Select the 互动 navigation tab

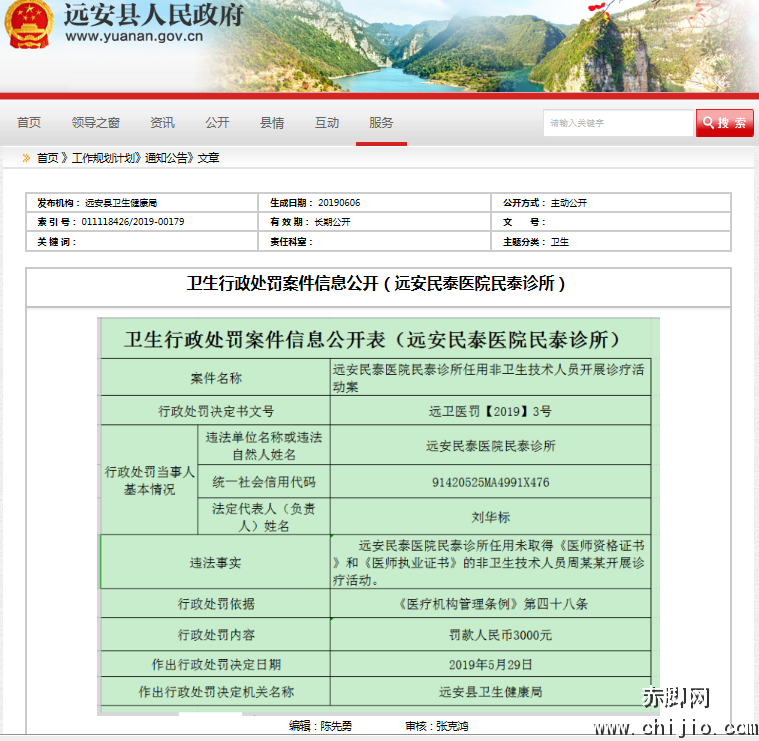click(327, 123)
